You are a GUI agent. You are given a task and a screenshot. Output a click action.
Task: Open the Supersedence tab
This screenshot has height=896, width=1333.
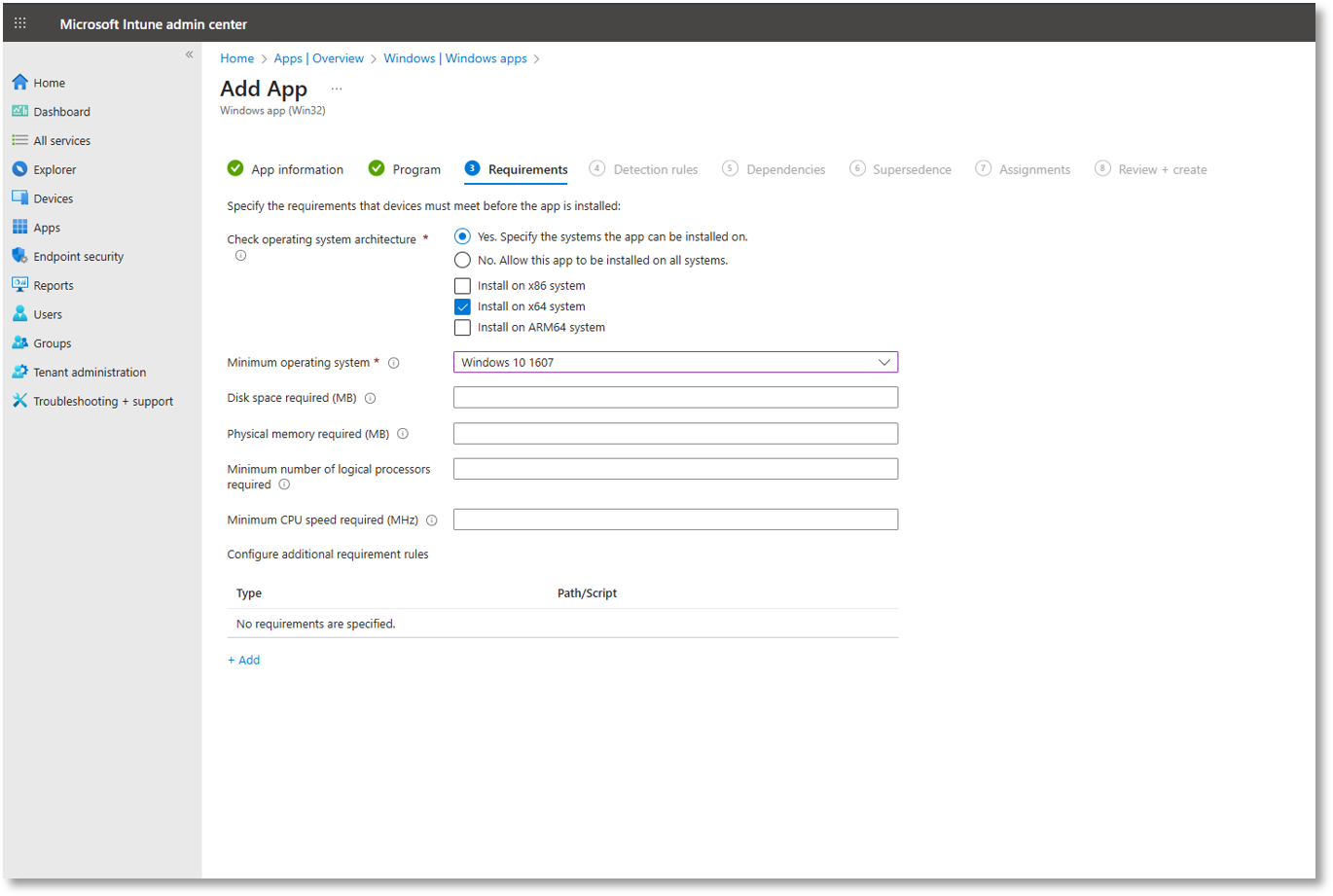click(912, 169)
